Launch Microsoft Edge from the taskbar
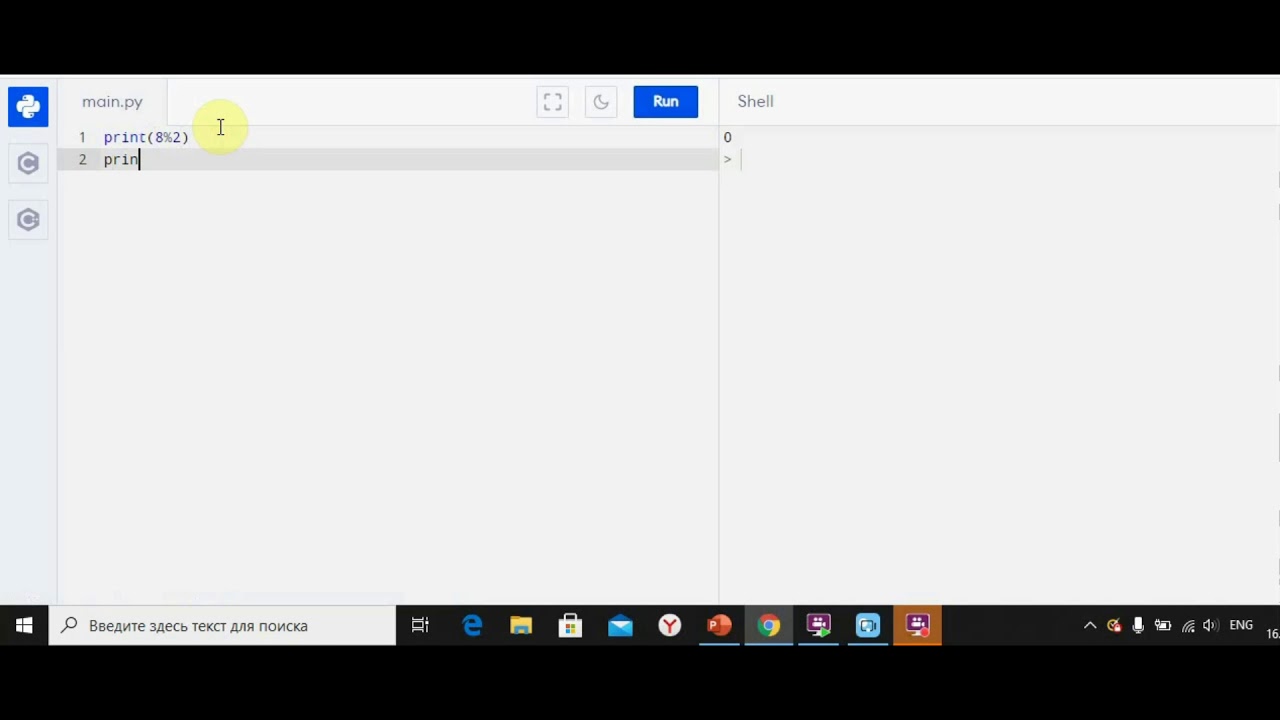The width and height of the screenshot is (1280, 720). click(472, 626)
